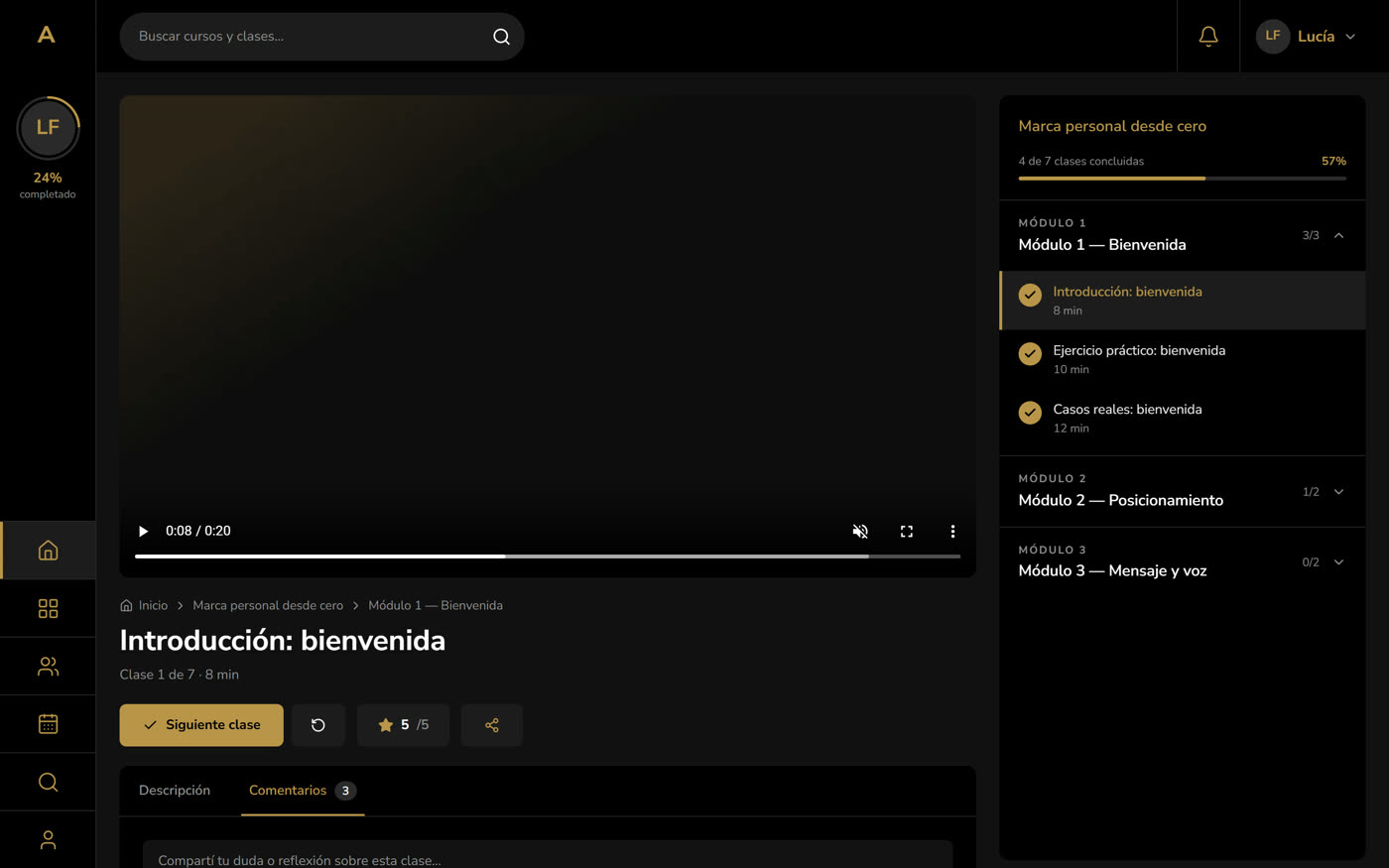Viewport: 1389px width, 868px height.
Task: Open the Lucía user menu
Action: (1306, 37)
